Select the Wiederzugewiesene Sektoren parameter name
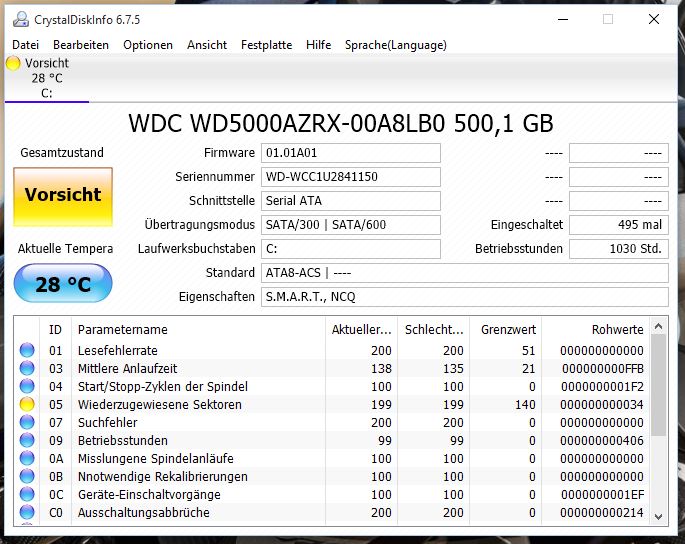This screenshot has width=685, height=544. pos(159,404)
